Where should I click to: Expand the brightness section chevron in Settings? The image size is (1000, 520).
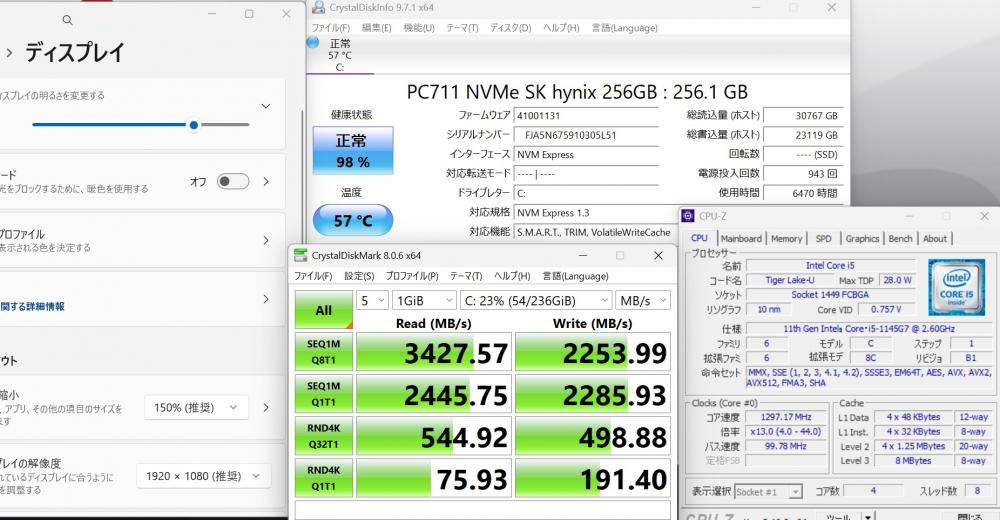pos(266,106)
